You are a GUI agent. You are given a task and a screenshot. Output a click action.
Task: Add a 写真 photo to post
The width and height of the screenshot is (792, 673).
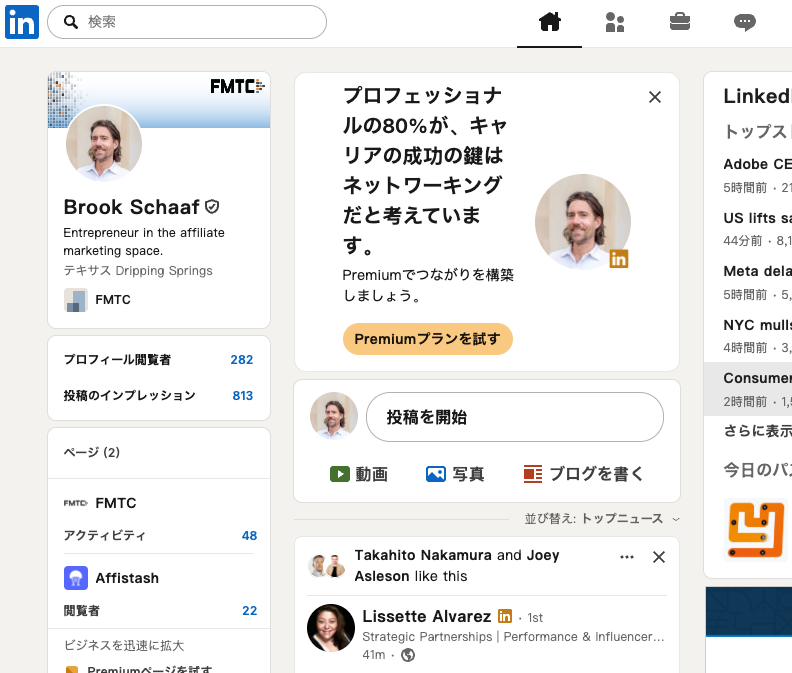pyautogui.click(x=455, y=474)
